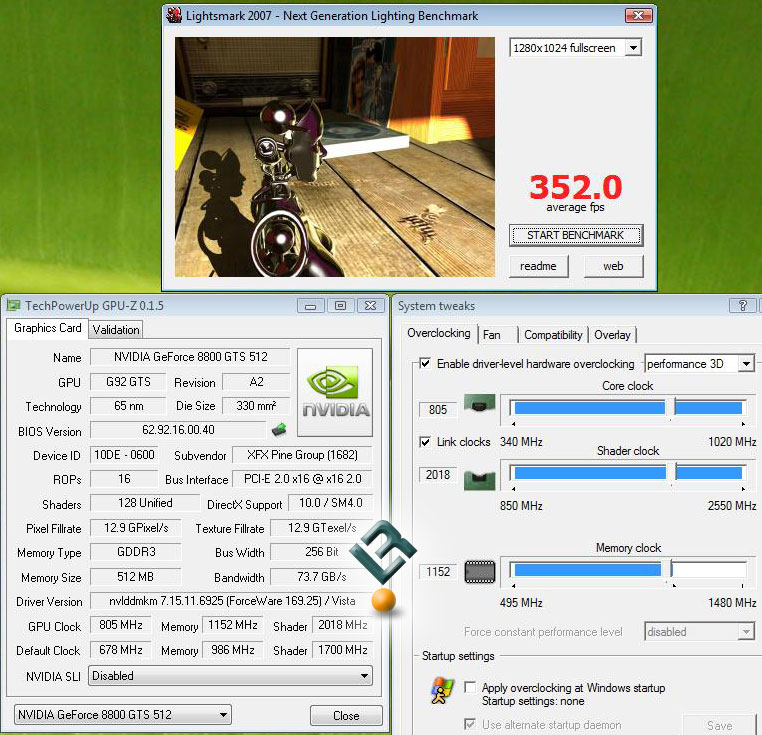The image size is (762, 735).
Task: Uncheck the Link clocks checkbox
Action: (x=425, y=442)
